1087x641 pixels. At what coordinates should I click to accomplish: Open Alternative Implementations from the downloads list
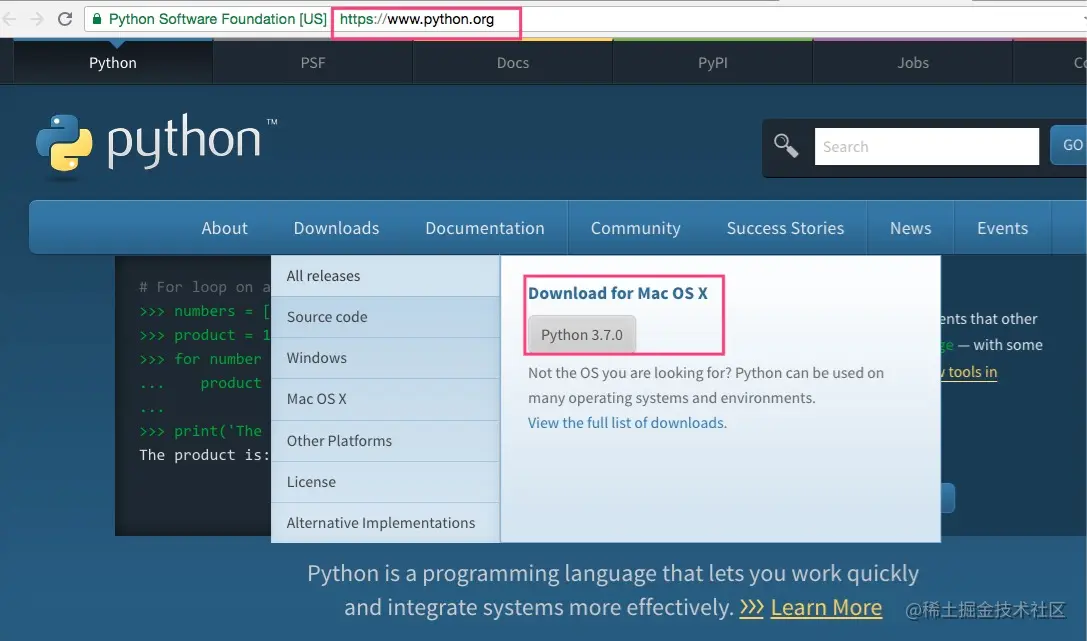[x=380, y=522]
